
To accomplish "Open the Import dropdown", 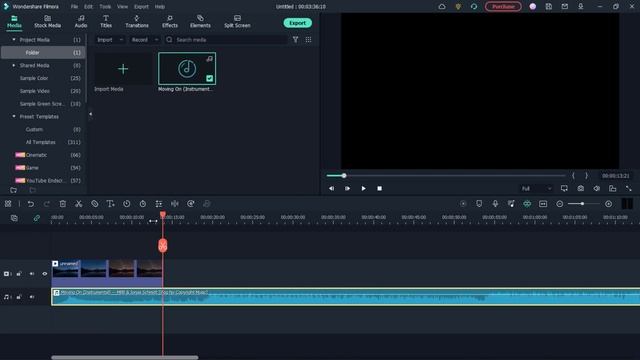I will (110, 40).
